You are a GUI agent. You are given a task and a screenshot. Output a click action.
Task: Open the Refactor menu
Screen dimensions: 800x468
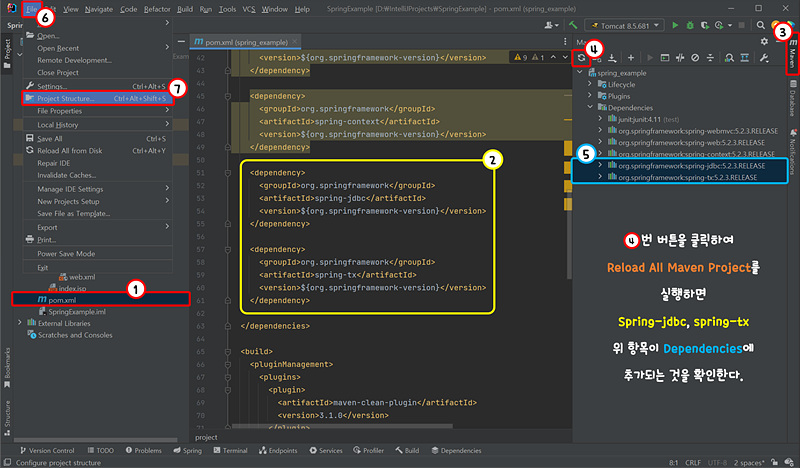(157, 9)
